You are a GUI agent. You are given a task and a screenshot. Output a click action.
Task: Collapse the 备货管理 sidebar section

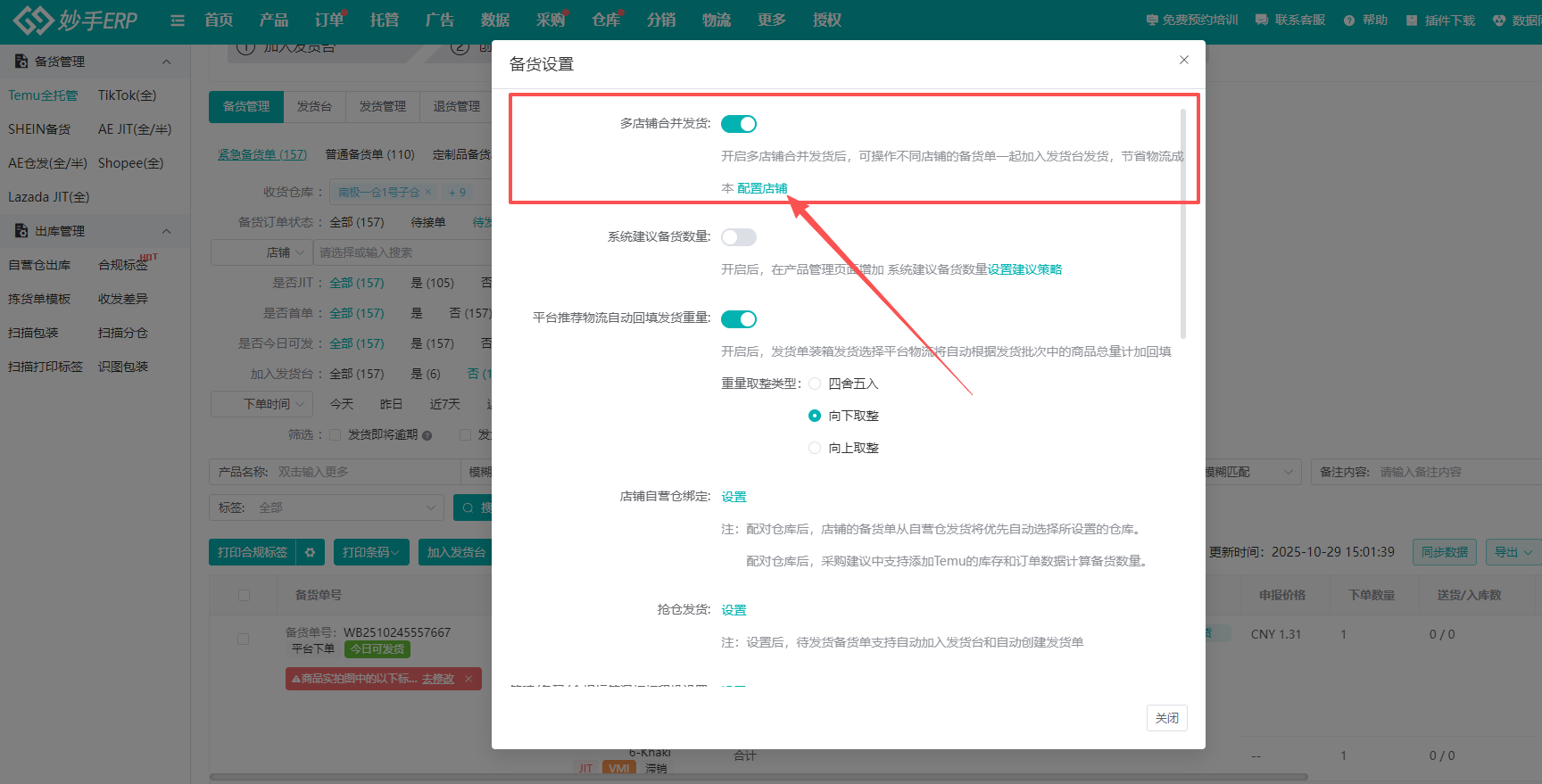click(x=166, y=62)
